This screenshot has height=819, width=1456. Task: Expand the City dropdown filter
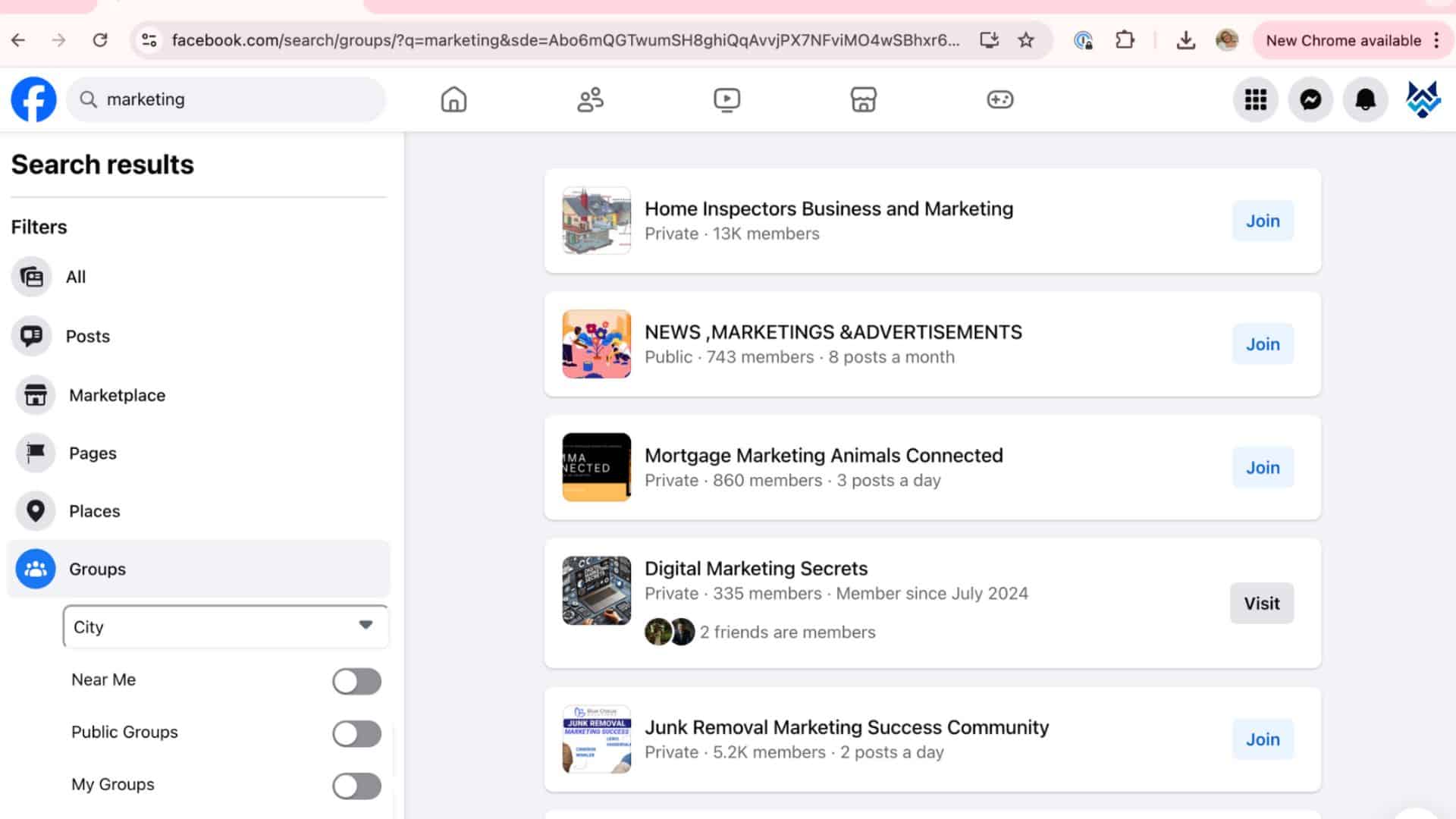(226, 626)
